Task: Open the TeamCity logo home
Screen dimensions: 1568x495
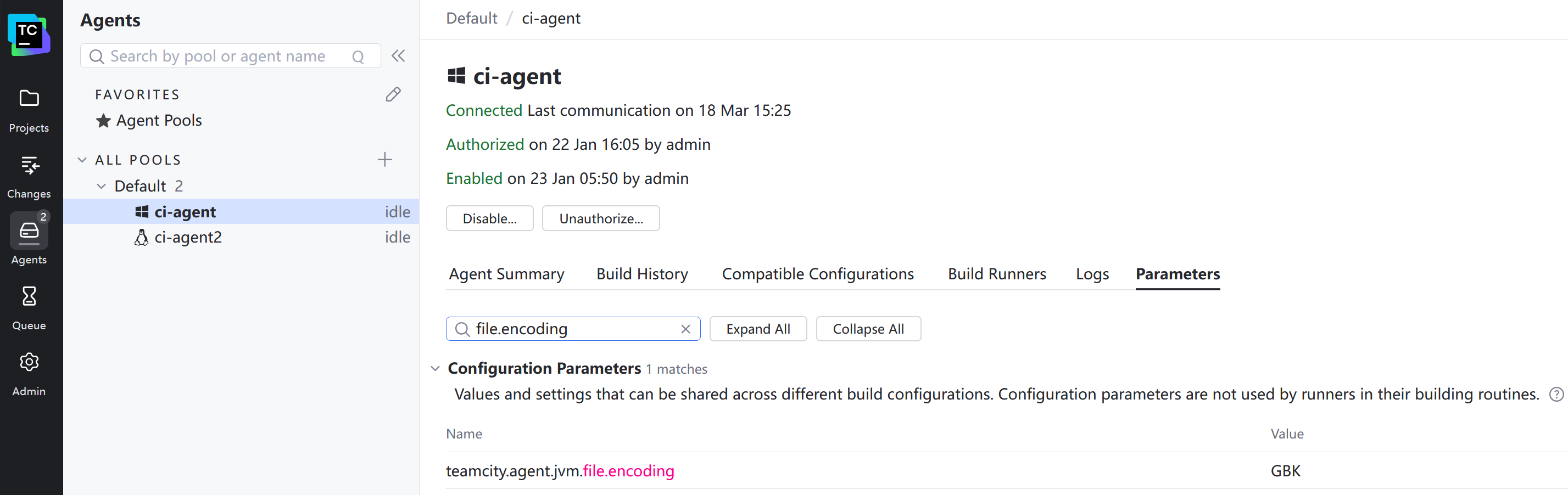Action: 29,35
